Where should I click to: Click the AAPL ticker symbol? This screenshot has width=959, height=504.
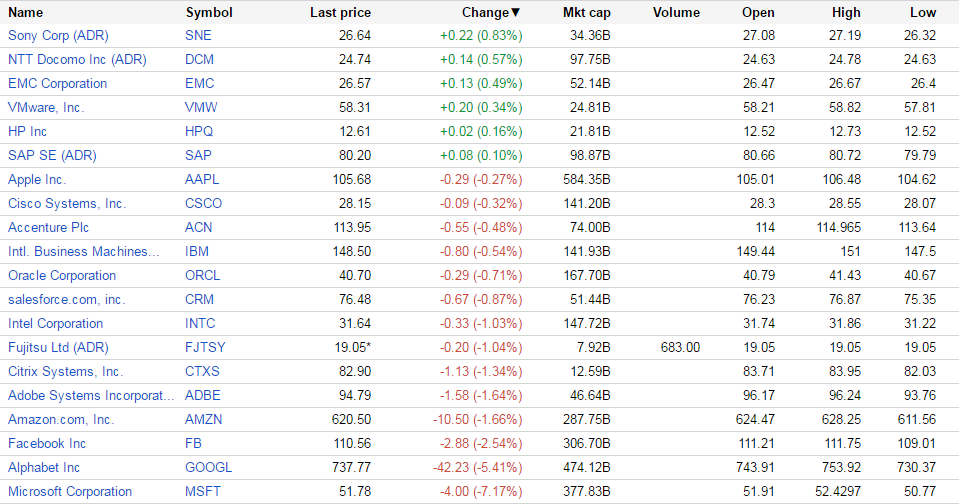click(202, 179)
